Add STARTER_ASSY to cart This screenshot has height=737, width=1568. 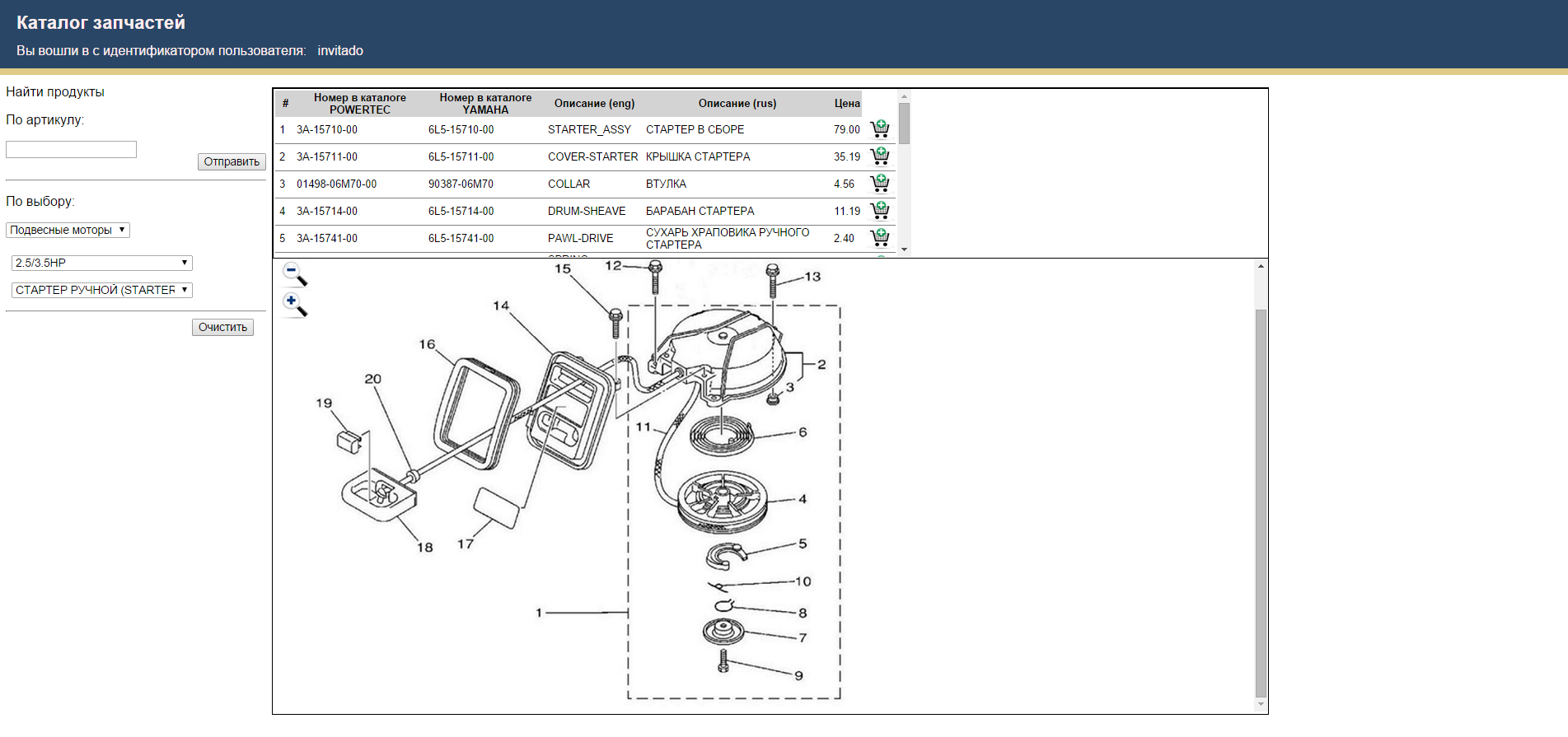880,128
